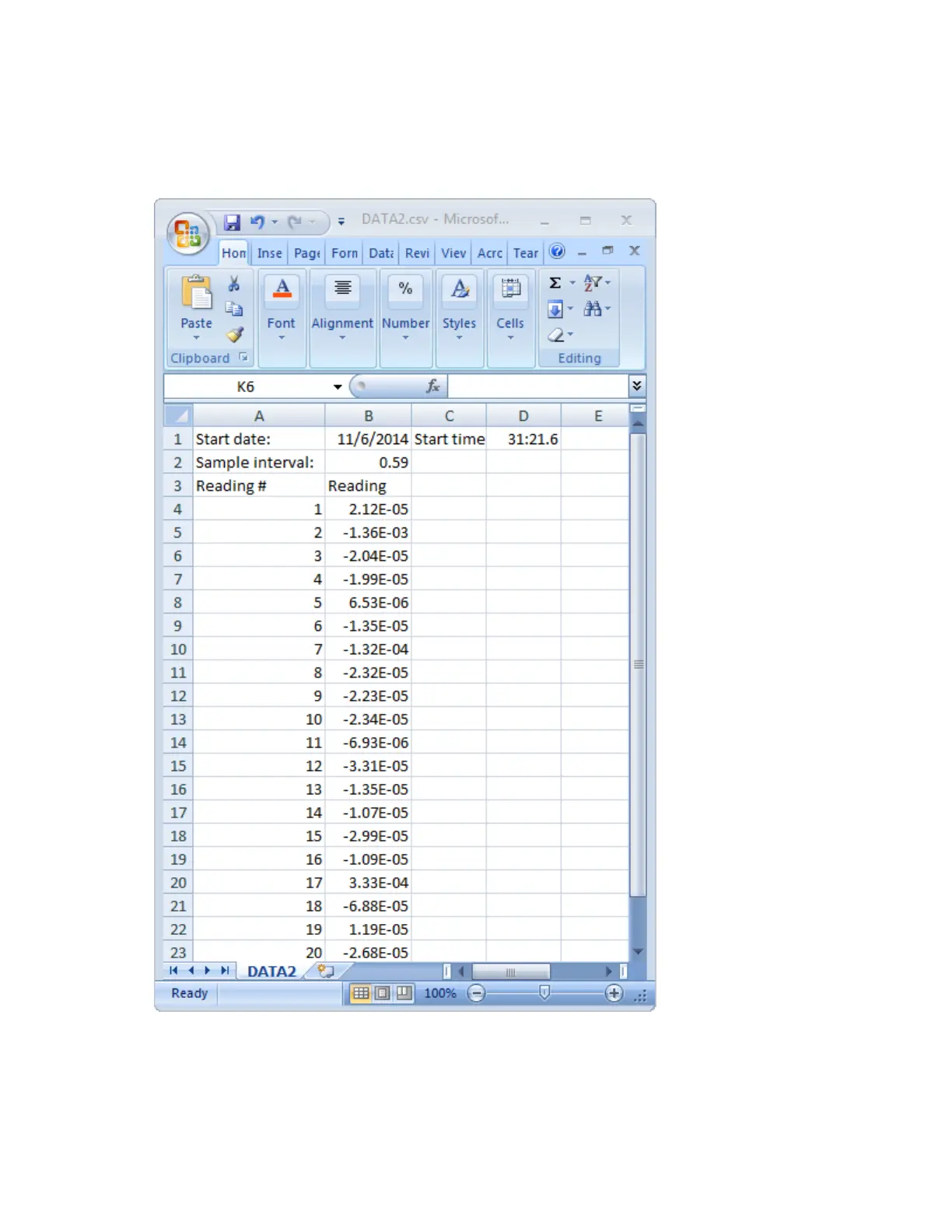Switch to the Insert tab
952x1232 pixels.
coord(269,253)
